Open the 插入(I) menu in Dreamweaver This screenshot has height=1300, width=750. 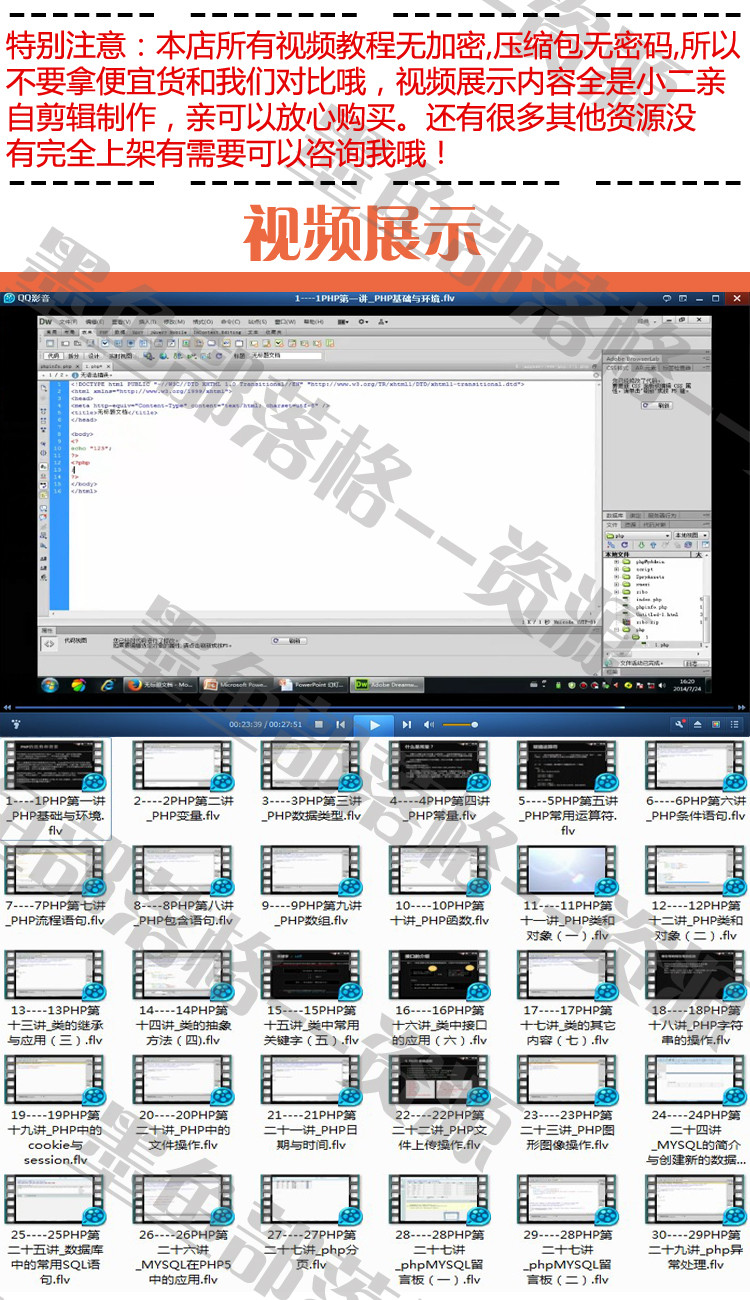click(148, 322)
